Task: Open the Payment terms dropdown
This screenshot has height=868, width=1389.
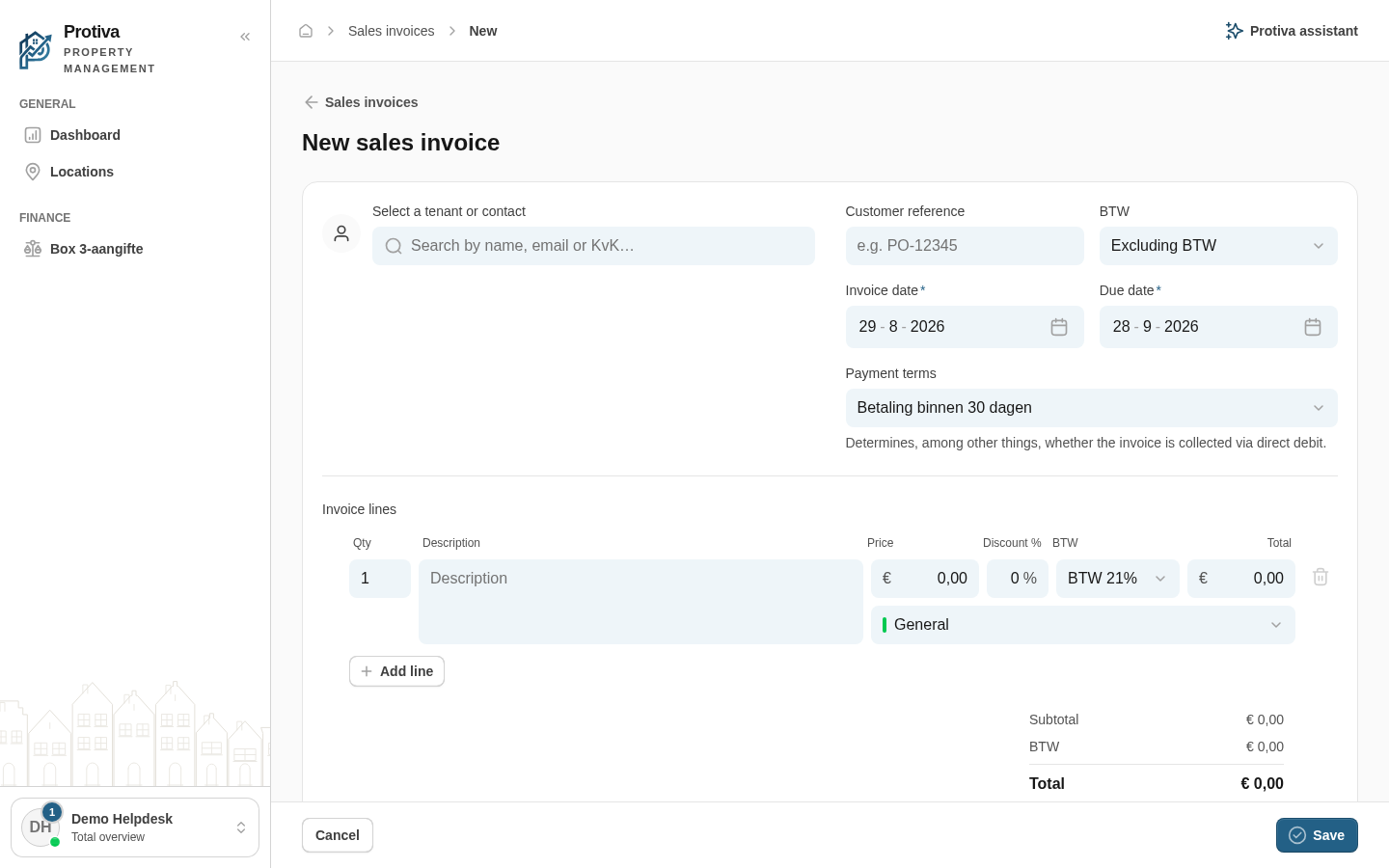Action: click(1091, 408)
